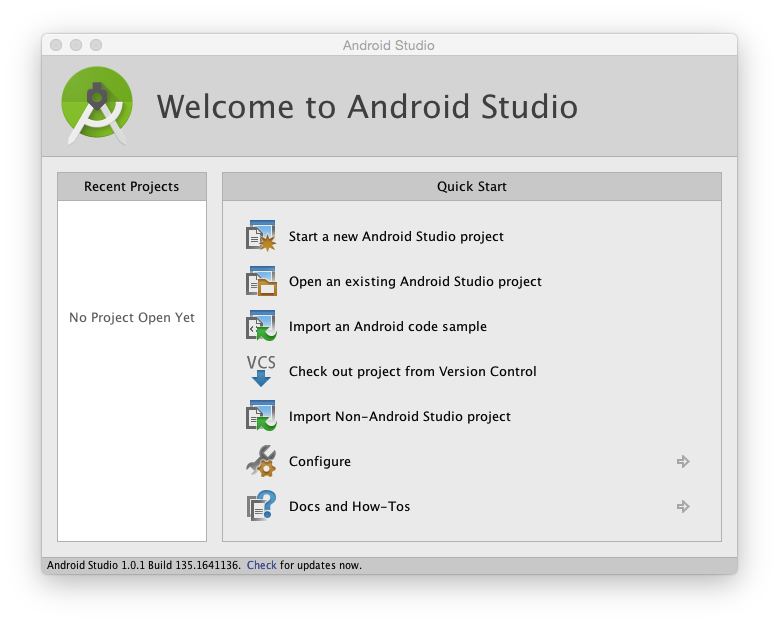Click the Configure wrench and gear icon
The width and height of the screenshot is (779, 624).
[x=261, y=461]
